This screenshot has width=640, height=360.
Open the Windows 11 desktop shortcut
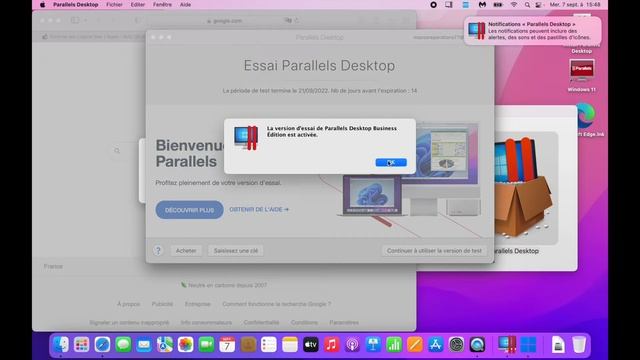(582, 76)
